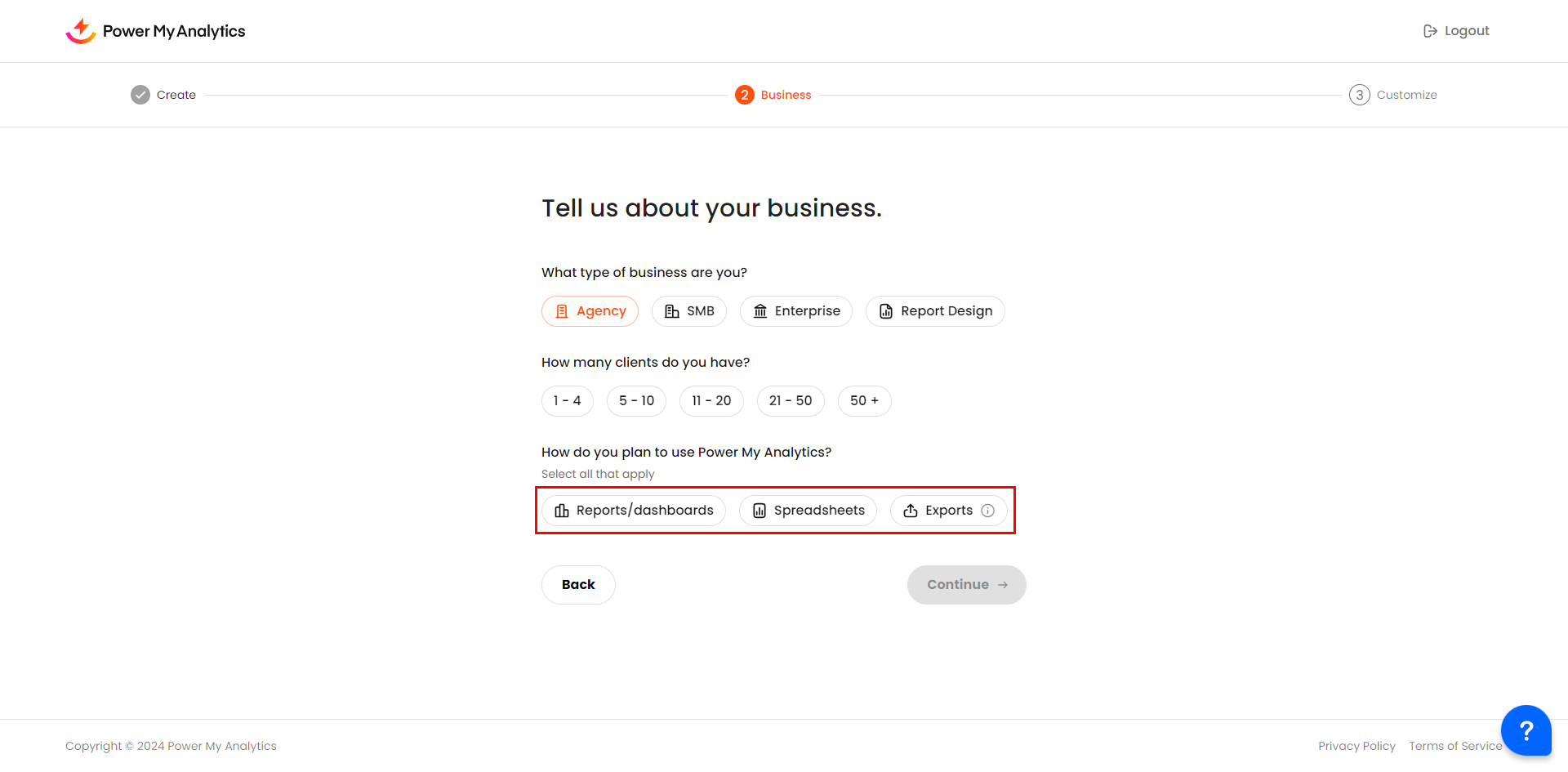Open the Terms of Service link
Viewport: 1568px width, 772px height.
point(1454,746)
